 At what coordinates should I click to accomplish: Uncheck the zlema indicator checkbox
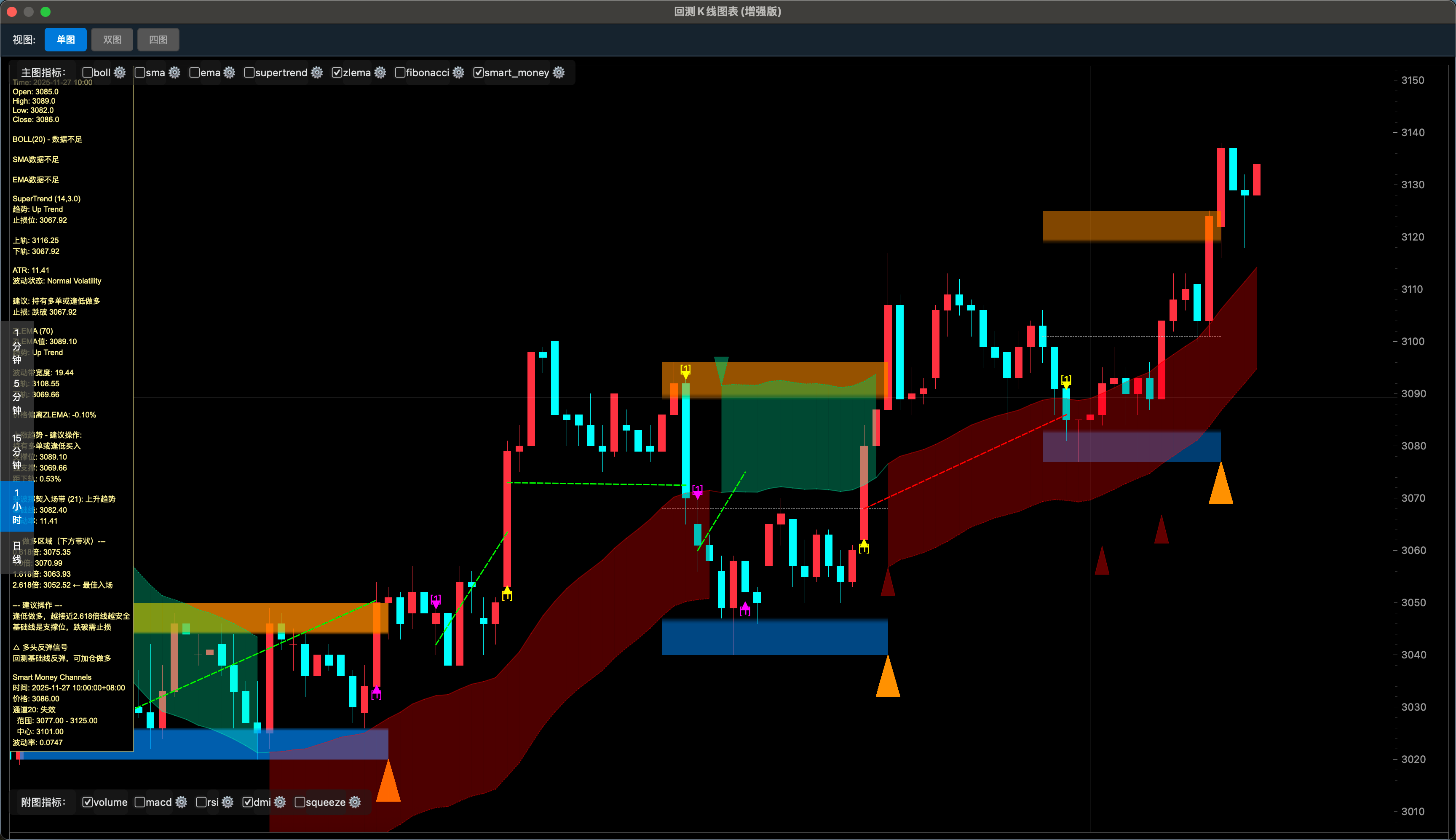(x=337, y=73)
